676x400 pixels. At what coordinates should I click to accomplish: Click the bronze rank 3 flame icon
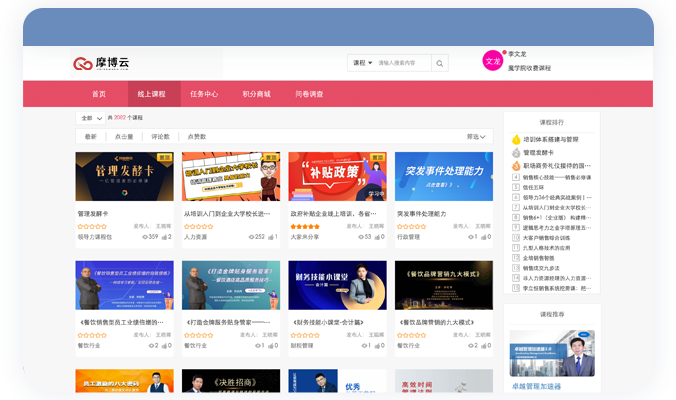516,166
